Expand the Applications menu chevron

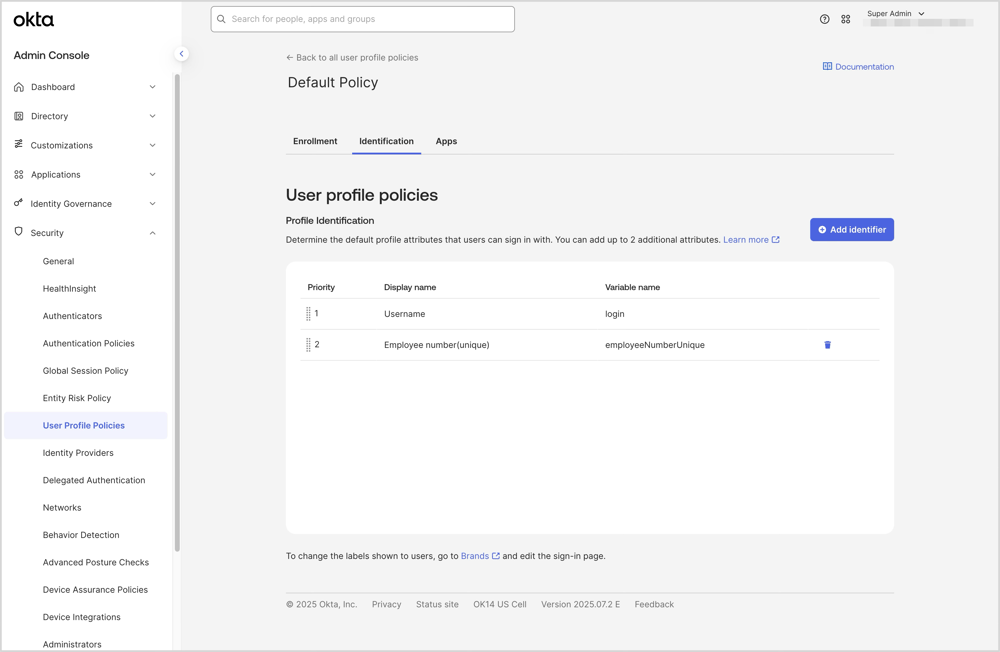click(x=152, y=174)
